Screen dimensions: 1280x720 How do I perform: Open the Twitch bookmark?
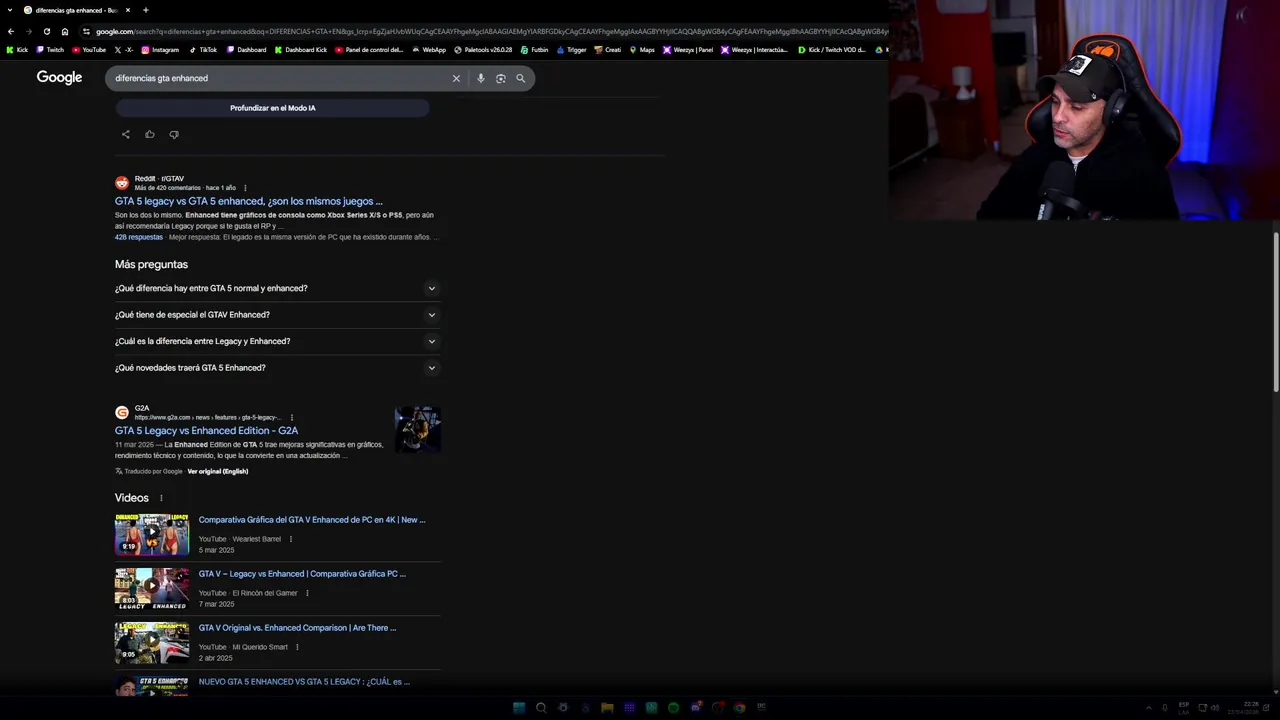pos(49,50)
